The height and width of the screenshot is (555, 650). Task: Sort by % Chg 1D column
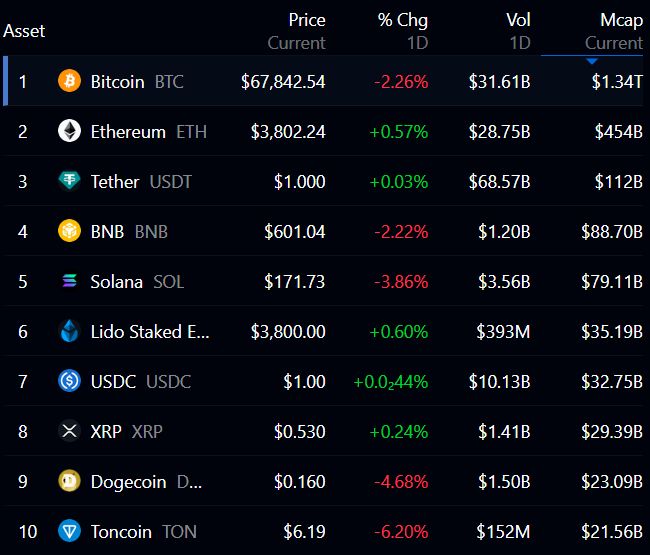tap(403, 31)
